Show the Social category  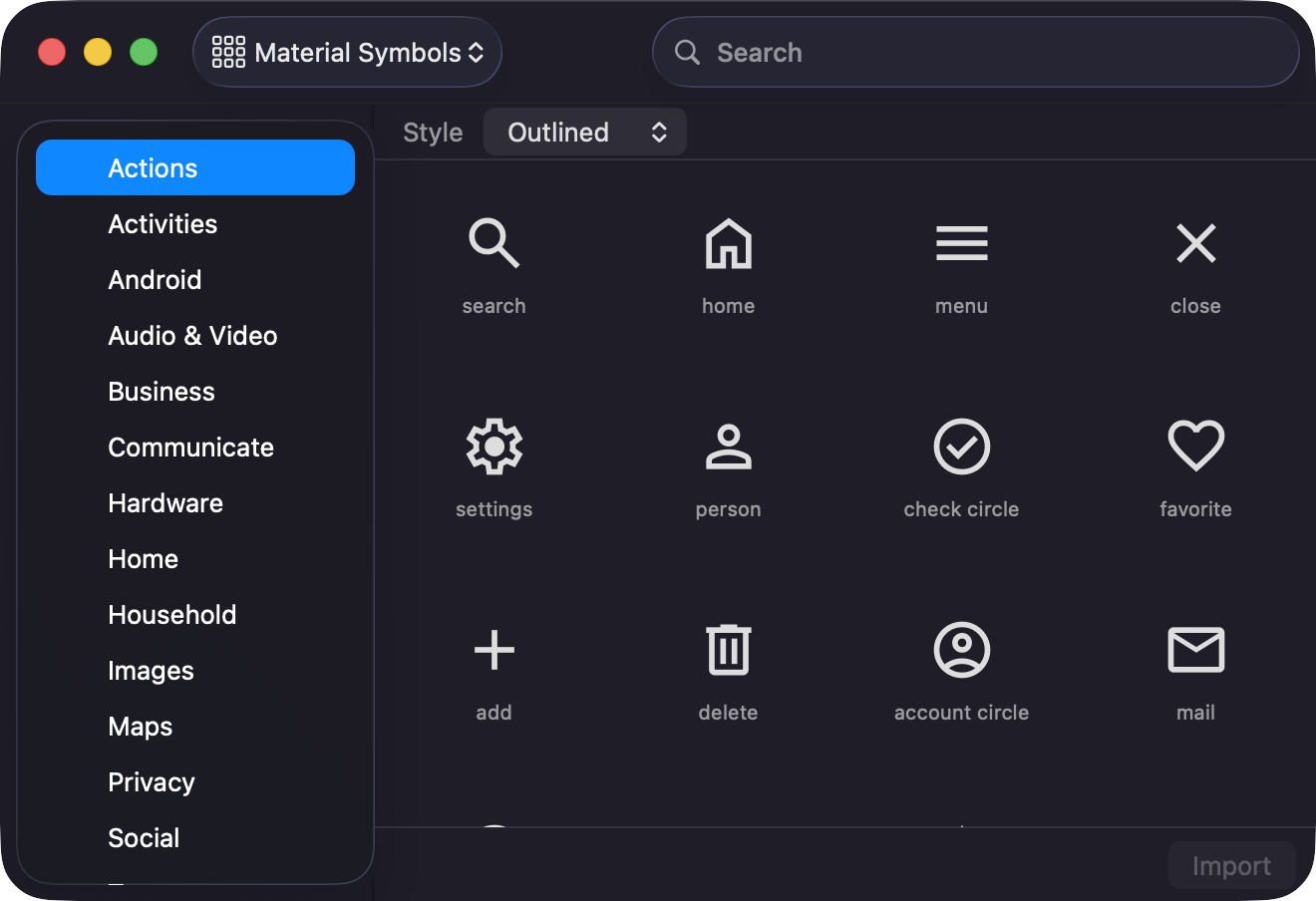point(195,837)
